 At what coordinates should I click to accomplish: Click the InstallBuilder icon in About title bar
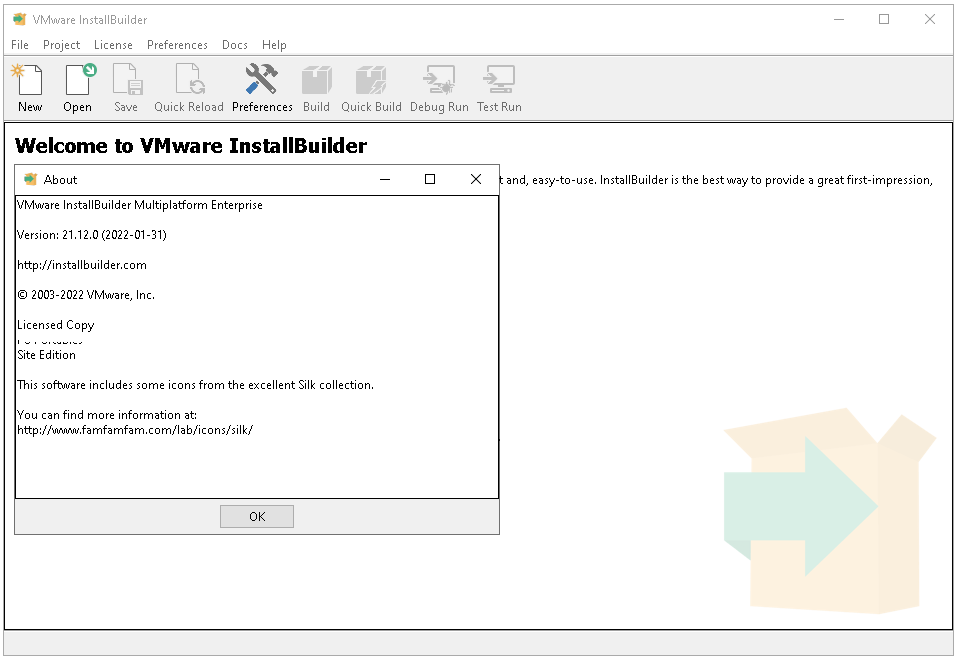pos(30,179)
